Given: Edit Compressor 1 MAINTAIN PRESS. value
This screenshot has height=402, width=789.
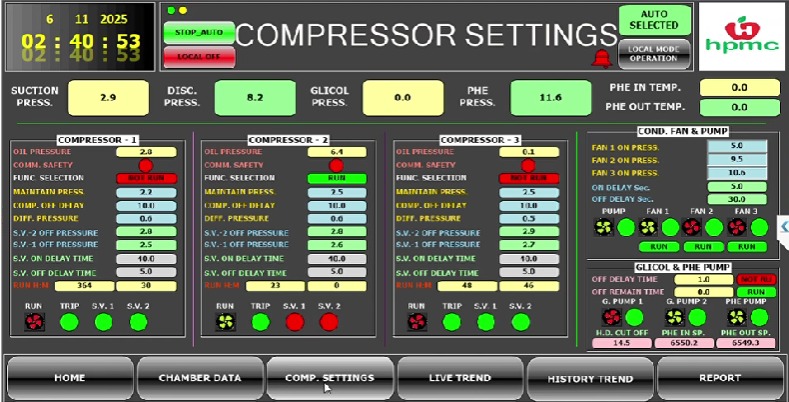Looking at the screenshot, I should [146, 192].
